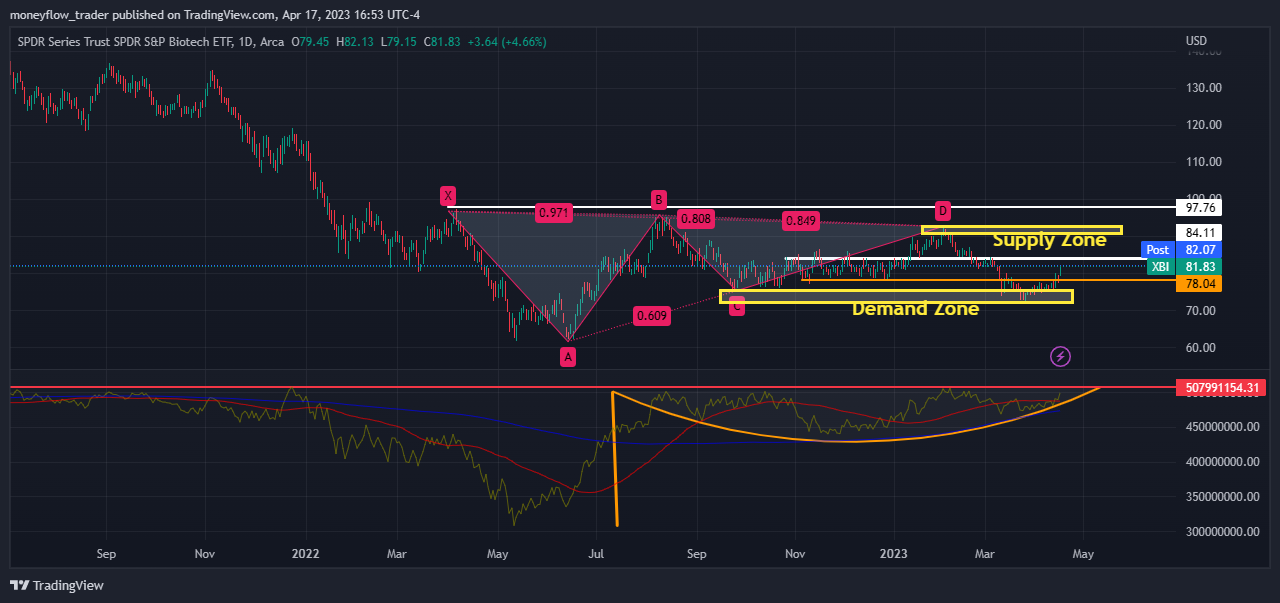Viewport: 1280px width, 603px height.
Task: Select the A point label of the pattern
Action: [x=567, y=356]
